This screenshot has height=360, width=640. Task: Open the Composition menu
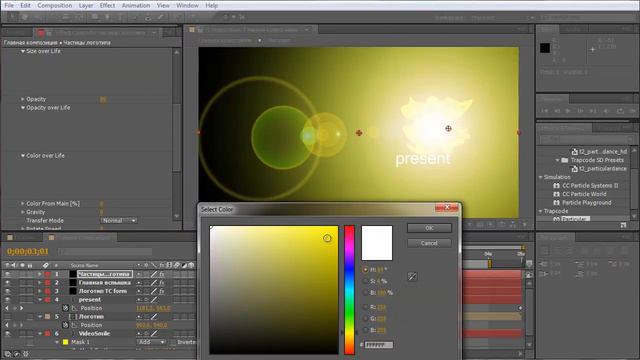pos(54,5)
